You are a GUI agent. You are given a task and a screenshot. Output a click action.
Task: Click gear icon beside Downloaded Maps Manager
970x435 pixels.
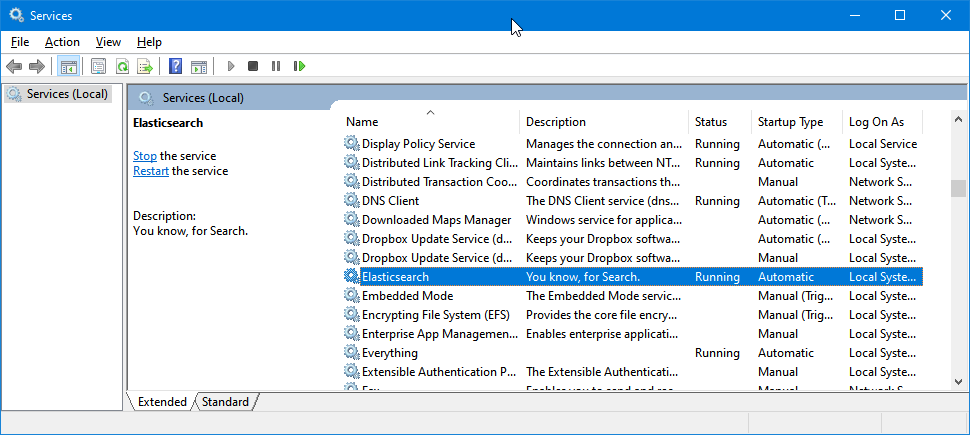(351, 220)
